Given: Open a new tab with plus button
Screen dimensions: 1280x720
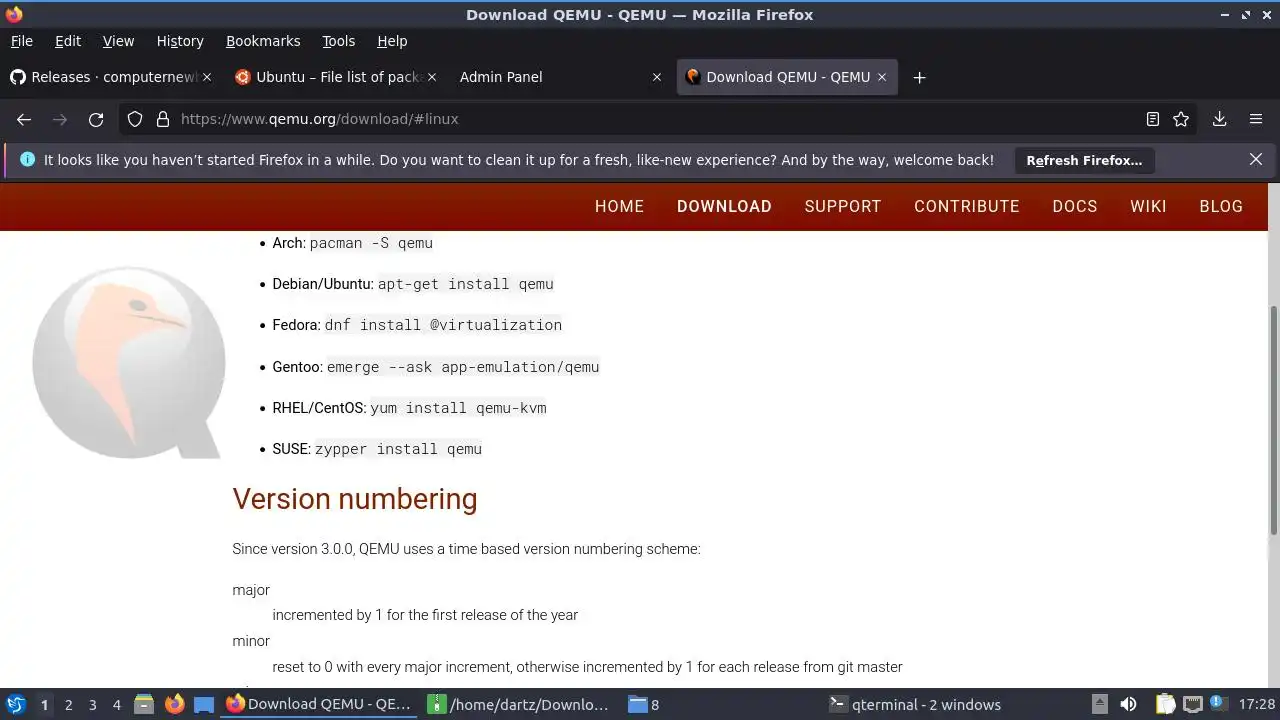Looking at the screenshot, I should tap(920, 77).
